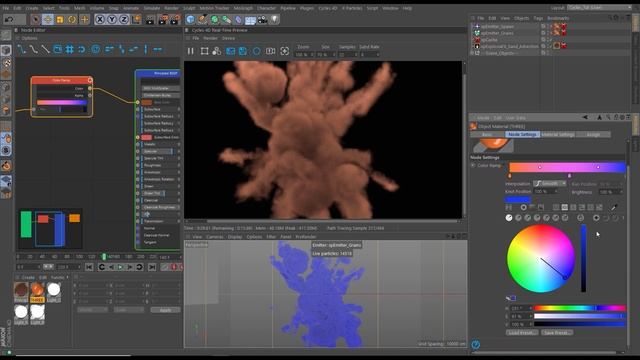Image resolution: width=640 pixels, height=360 pixels.
Task: Open the File menu in main menu bar
Action: pyautogui.click(x=6, y=8)
